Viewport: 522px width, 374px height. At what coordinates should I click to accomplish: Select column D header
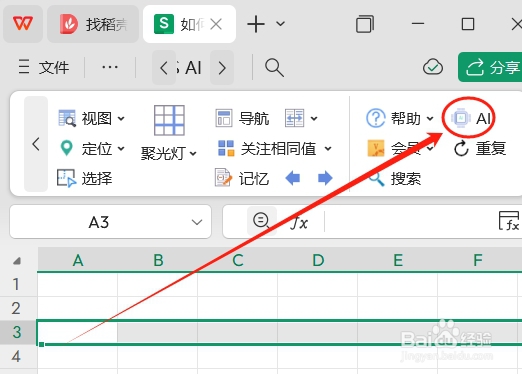318,260
